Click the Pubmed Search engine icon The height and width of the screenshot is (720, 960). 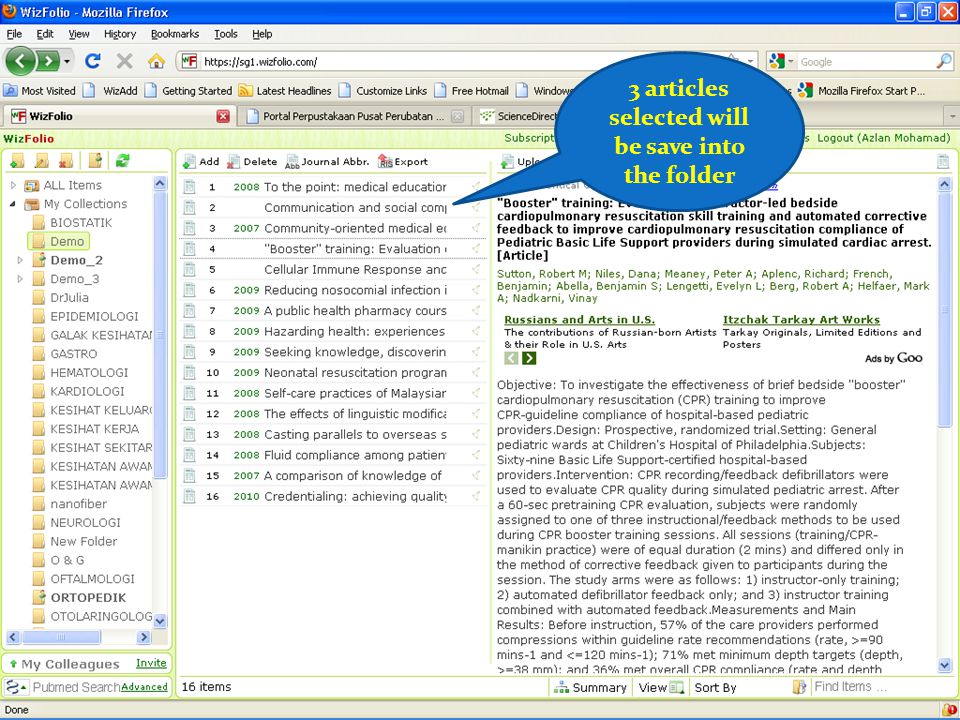(x=11, y=687)
